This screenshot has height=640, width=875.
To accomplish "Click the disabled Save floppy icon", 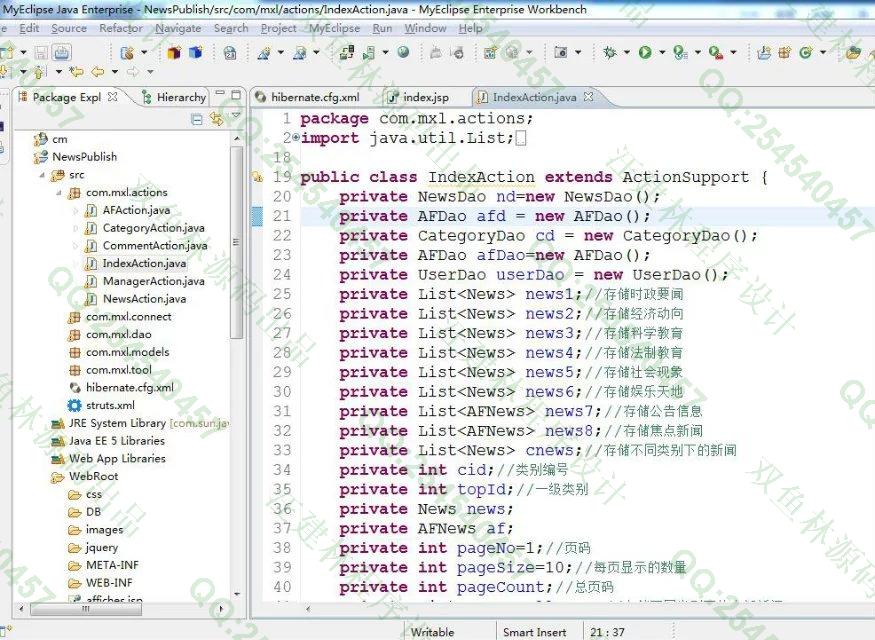I will coord(41,52).
